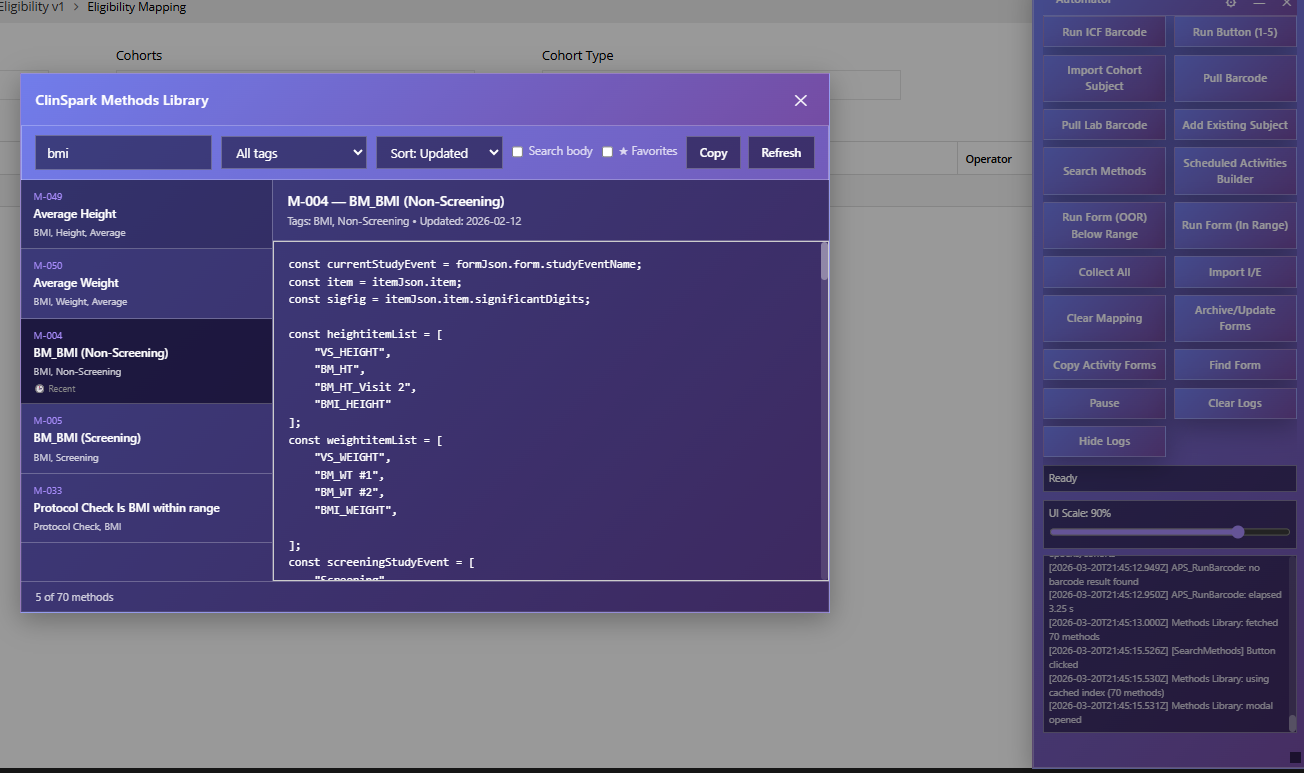
Task: Minimize the Automator panel
Action: click(1259, 3)
